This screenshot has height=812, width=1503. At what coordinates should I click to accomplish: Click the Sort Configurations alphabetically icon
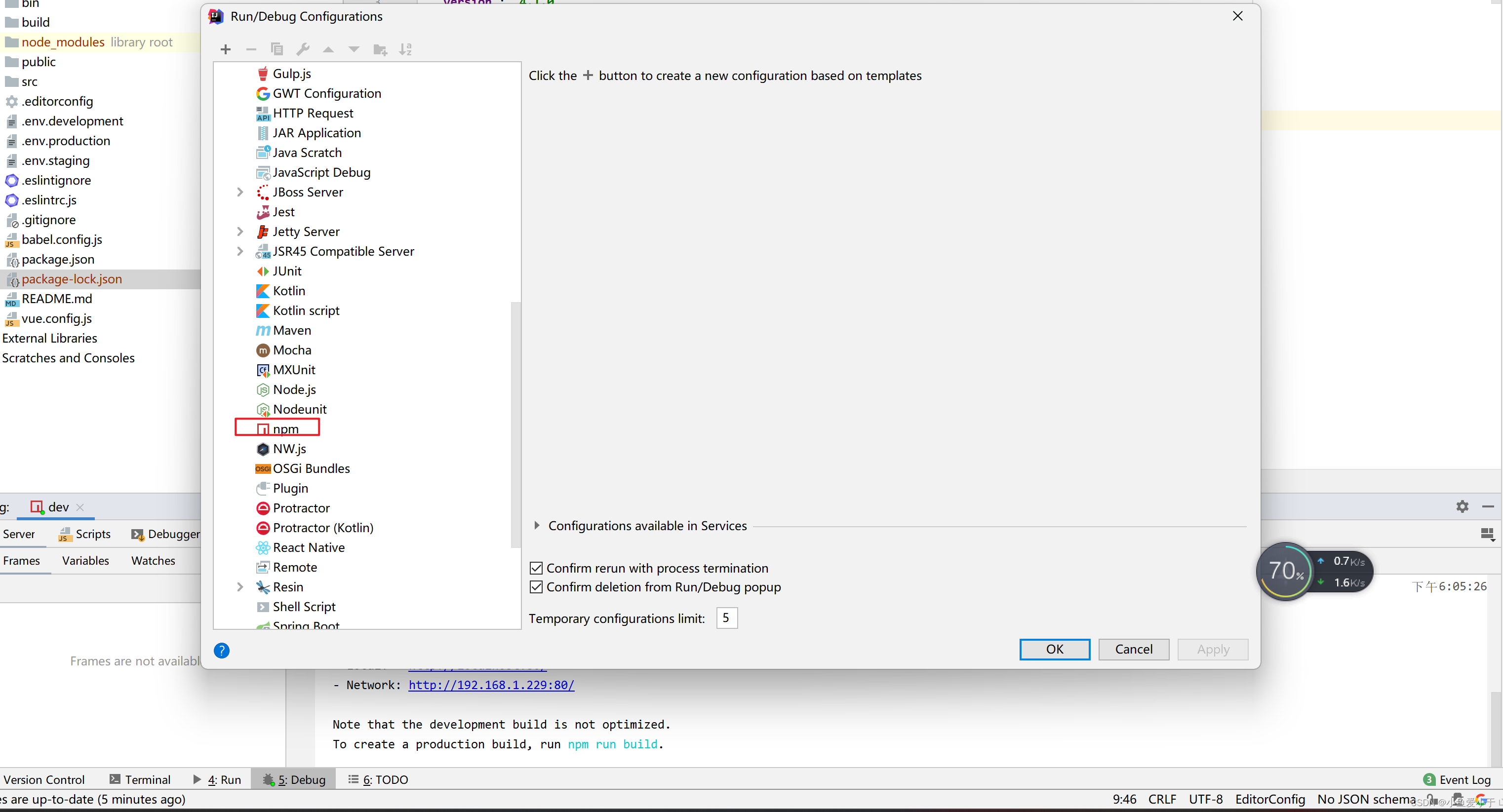pos(405,49)
